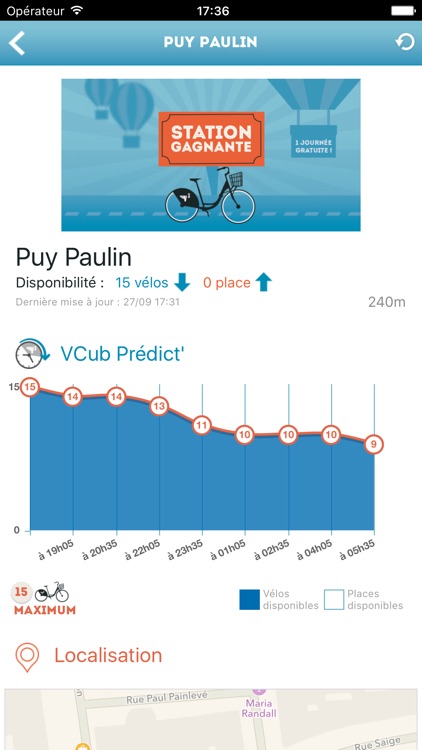
Task: Tap the Maria Randall map marker
Action: 259,704
